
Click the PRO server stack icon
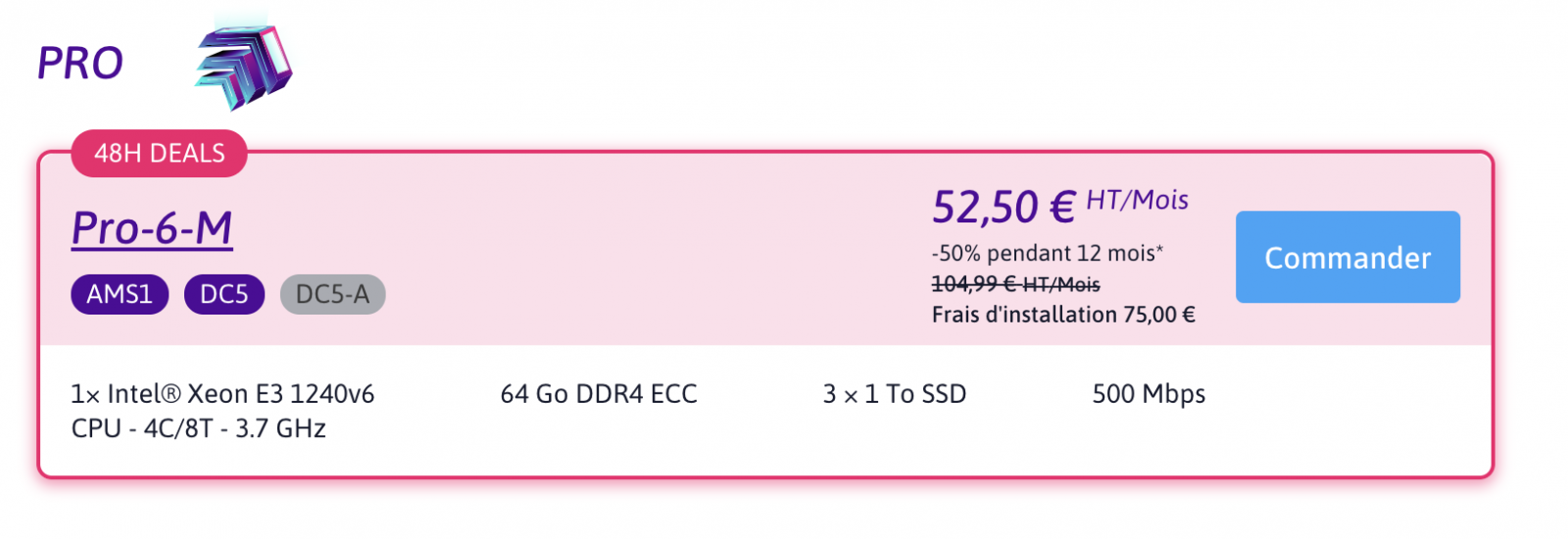tap(244, 65)
